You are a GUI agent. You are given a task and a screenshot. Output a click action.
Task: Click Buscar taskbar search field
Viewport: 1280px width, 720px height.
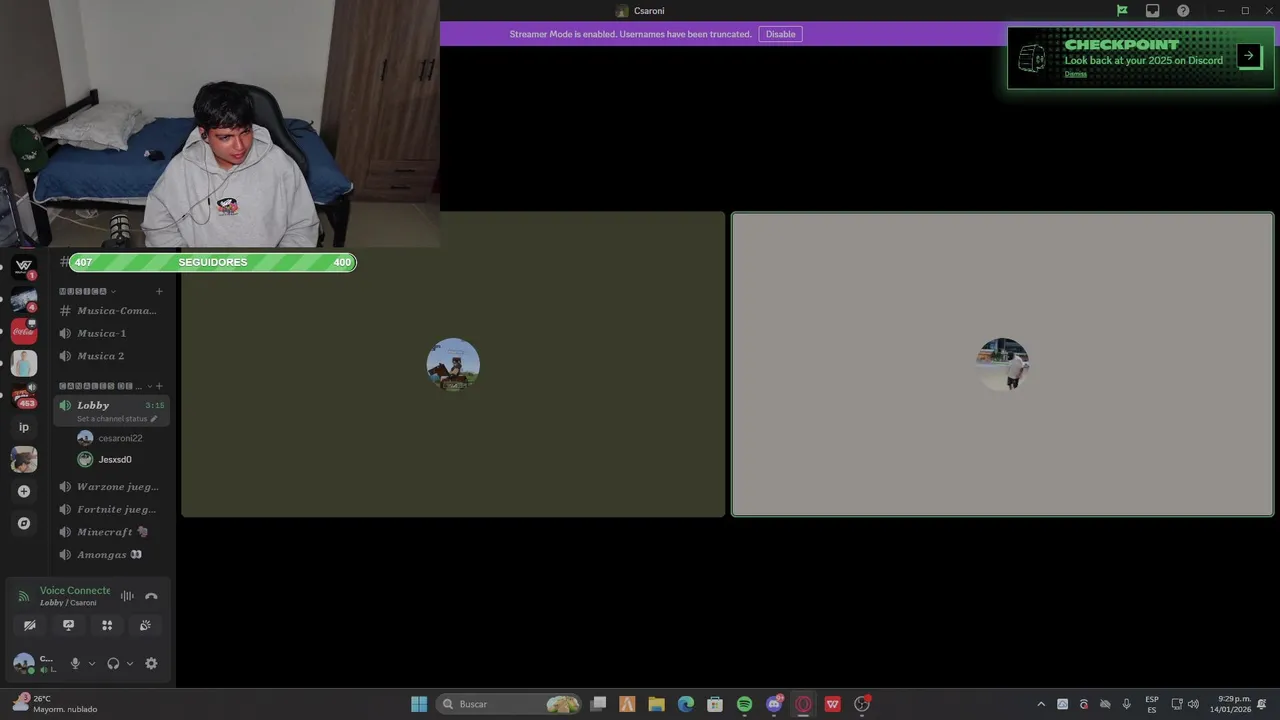click(510, 704)
